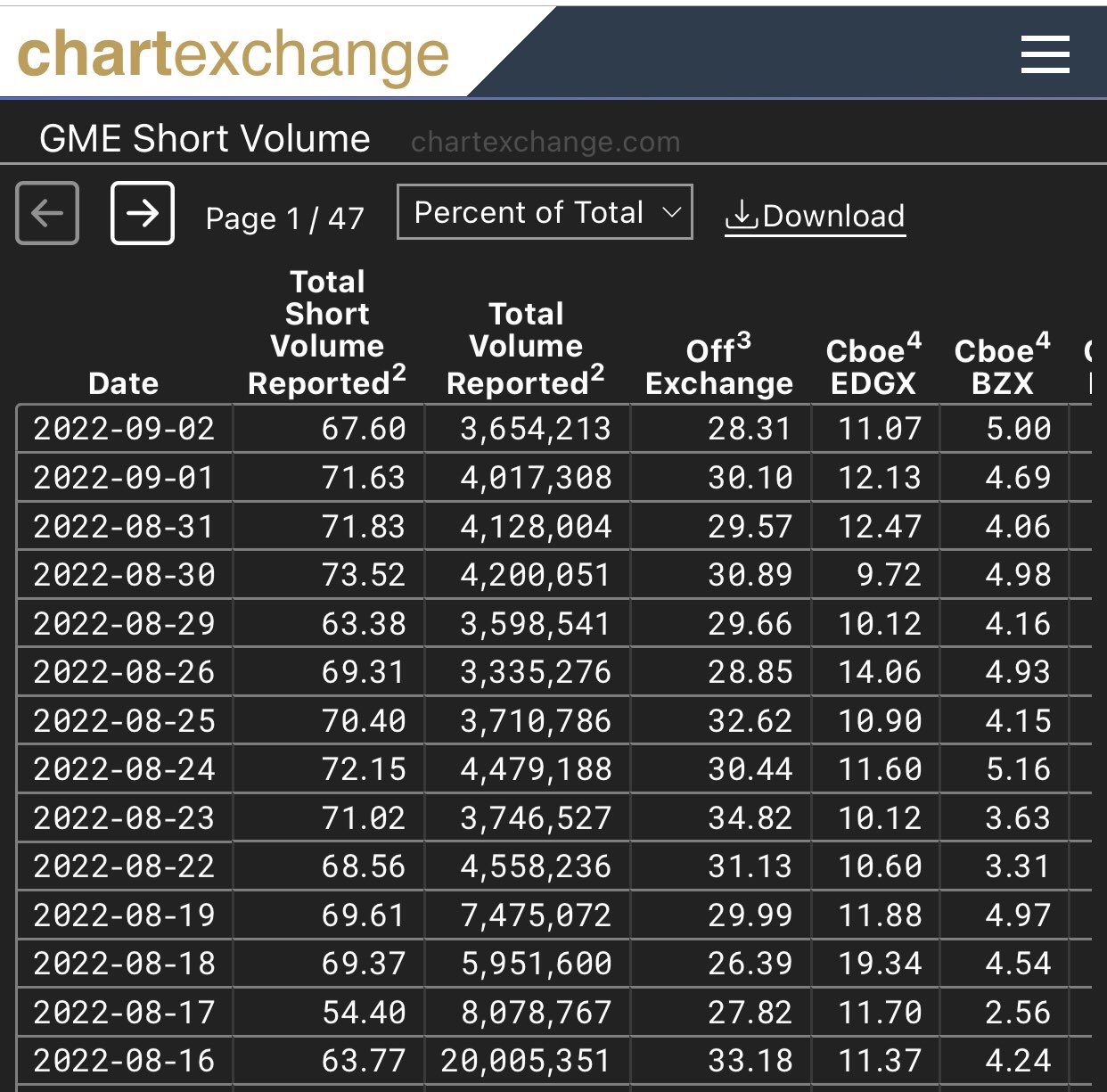Screen dimensions: 1107x1092
Task: Select the GME Short Volume title
Action: 204,138
